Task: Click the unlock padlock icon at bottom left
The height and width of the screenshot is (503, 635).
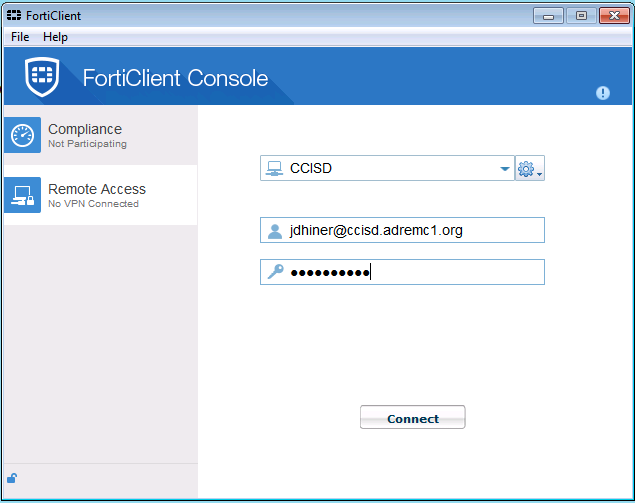Action: click(12, 478)
